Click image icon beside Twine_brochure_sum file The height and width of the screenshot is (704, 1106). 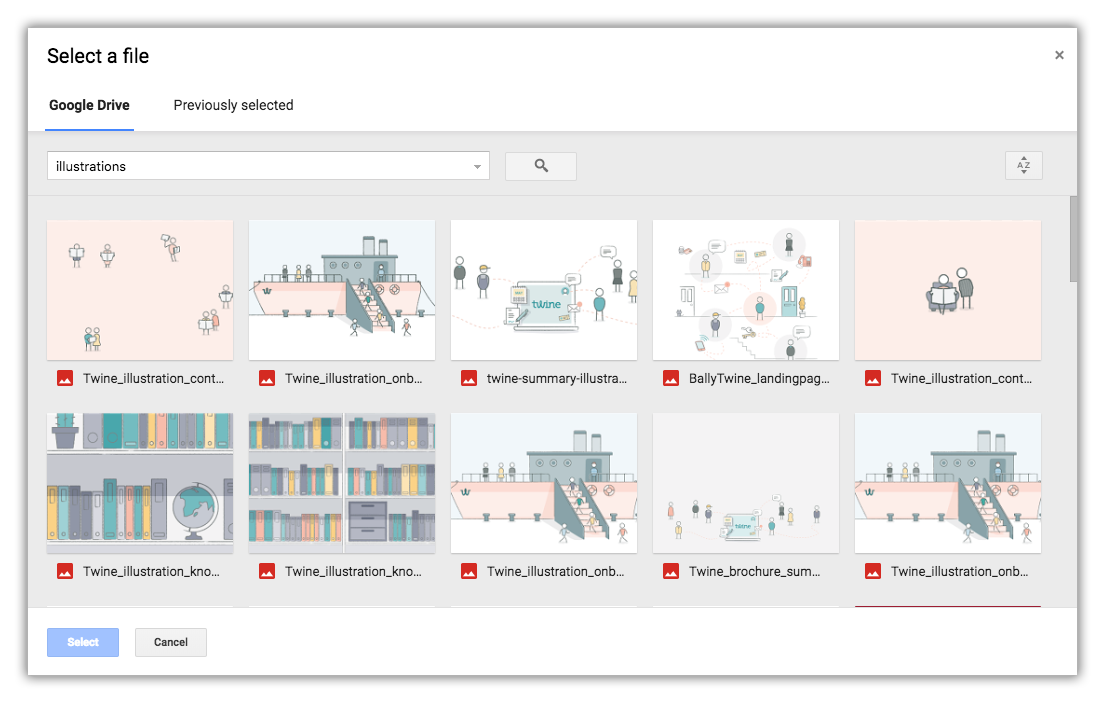pyautogui.click(x=671, y=571)
